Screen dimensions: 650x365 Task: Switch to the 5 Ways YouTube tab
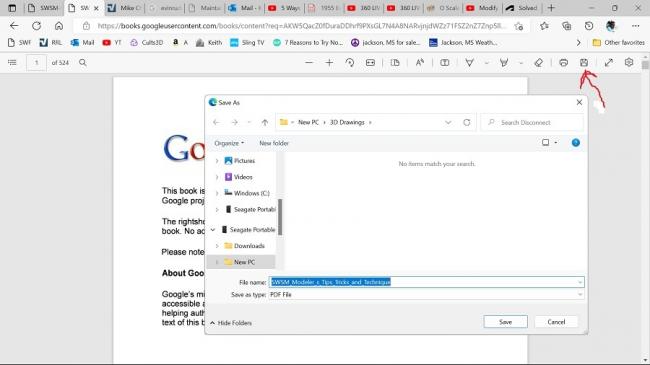tap(285, 8)
